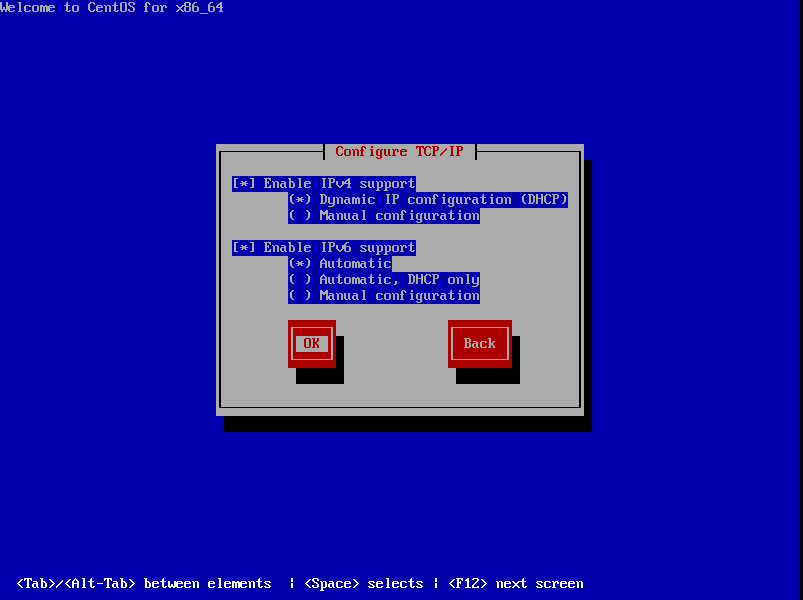Toggle the Enable IPv4 support checkbox
The image size is (803, 600).
323,184
